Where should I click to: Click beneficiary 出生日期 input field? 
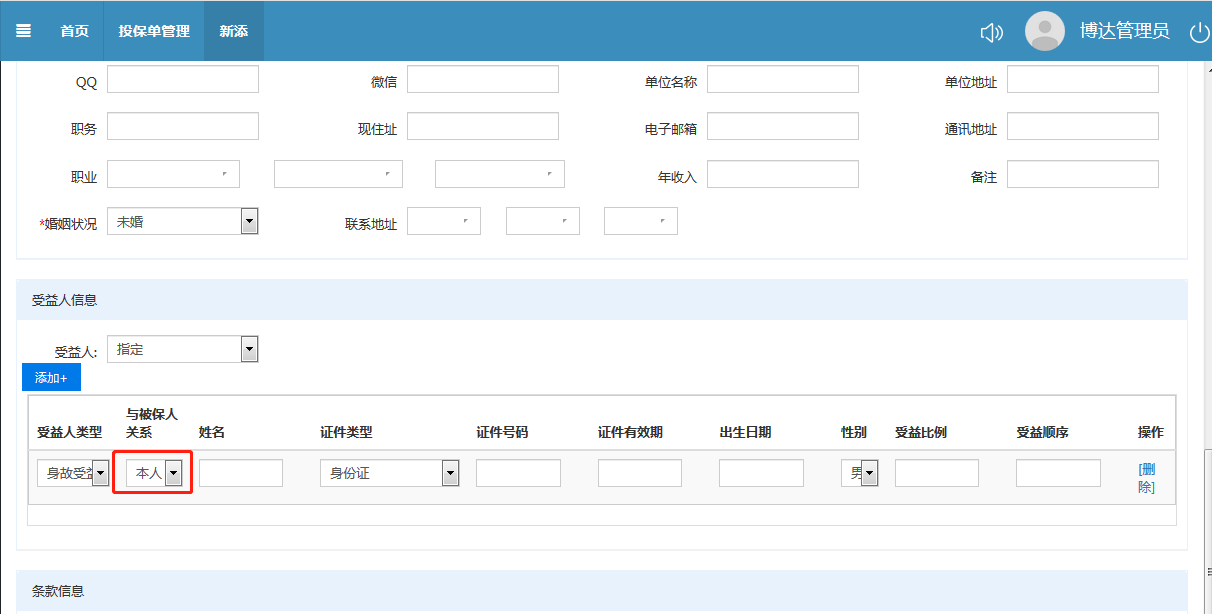click(761, 473)
